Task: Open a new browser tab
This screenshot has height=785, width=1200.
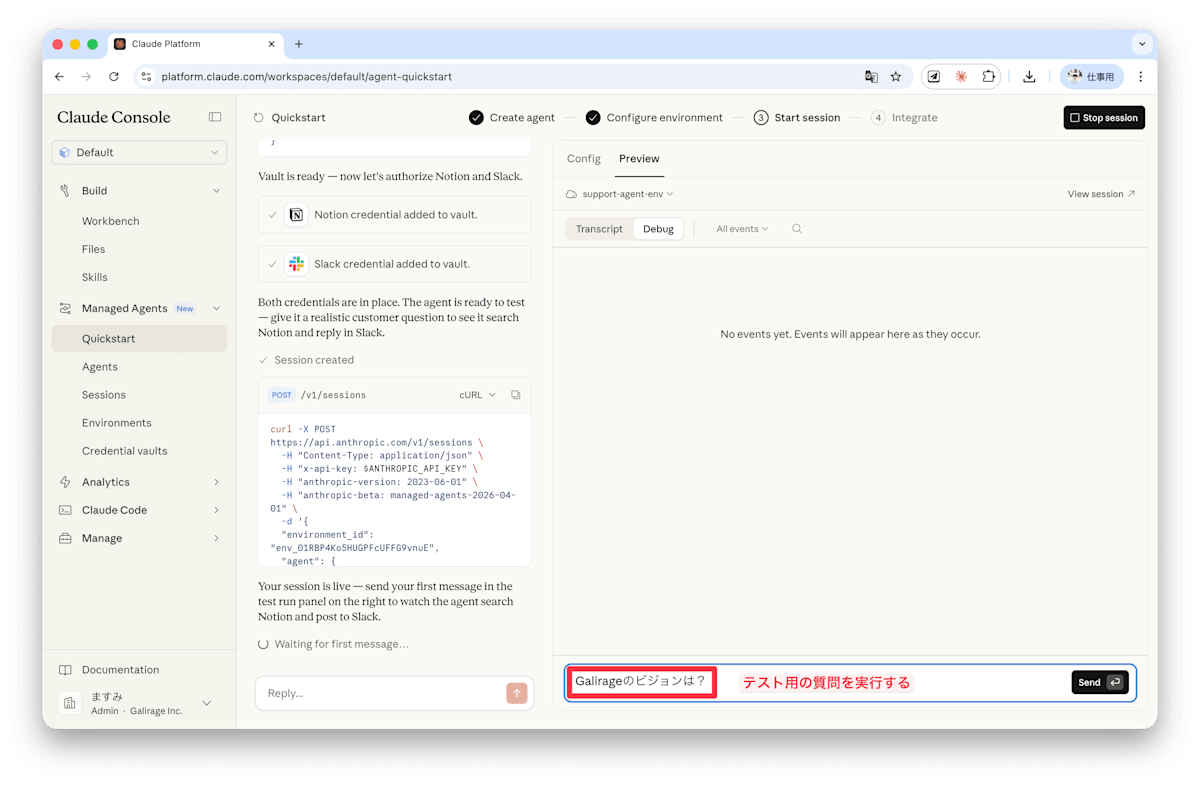Action: (299, 44)
